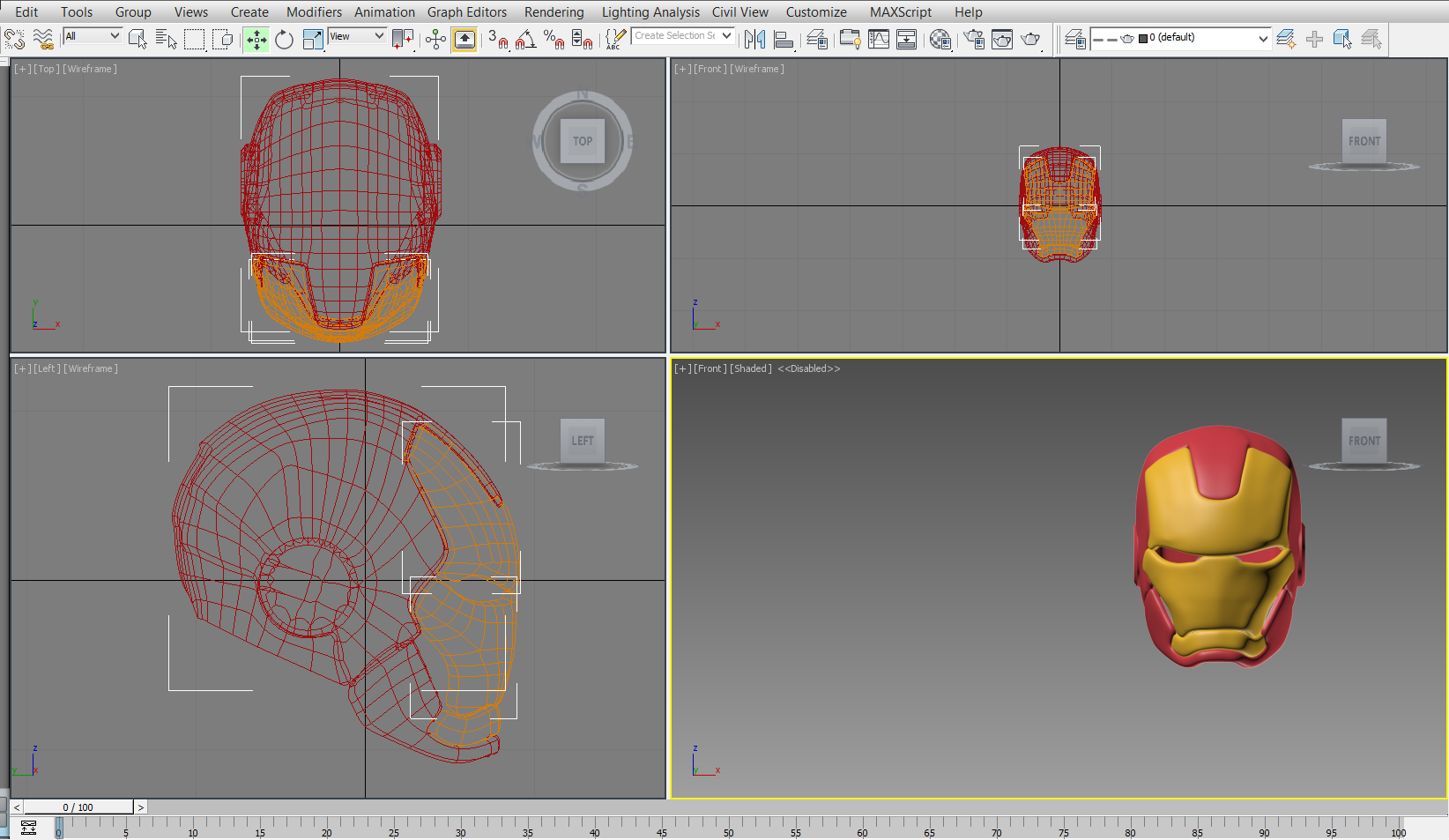The width and height of the screenshot is (1449, 840).
Task: Click Create New Layer icon
Action: tap(1286, 39)
